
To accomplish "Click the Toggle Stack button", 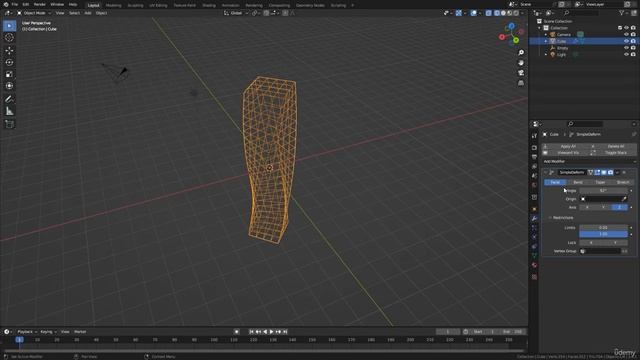I will tap(613, 153).
